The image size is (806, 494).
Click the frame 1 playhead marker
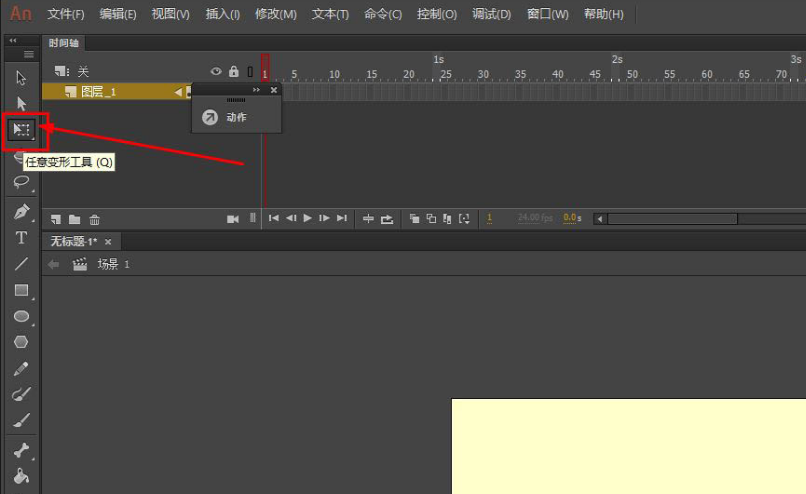(265, 67)
